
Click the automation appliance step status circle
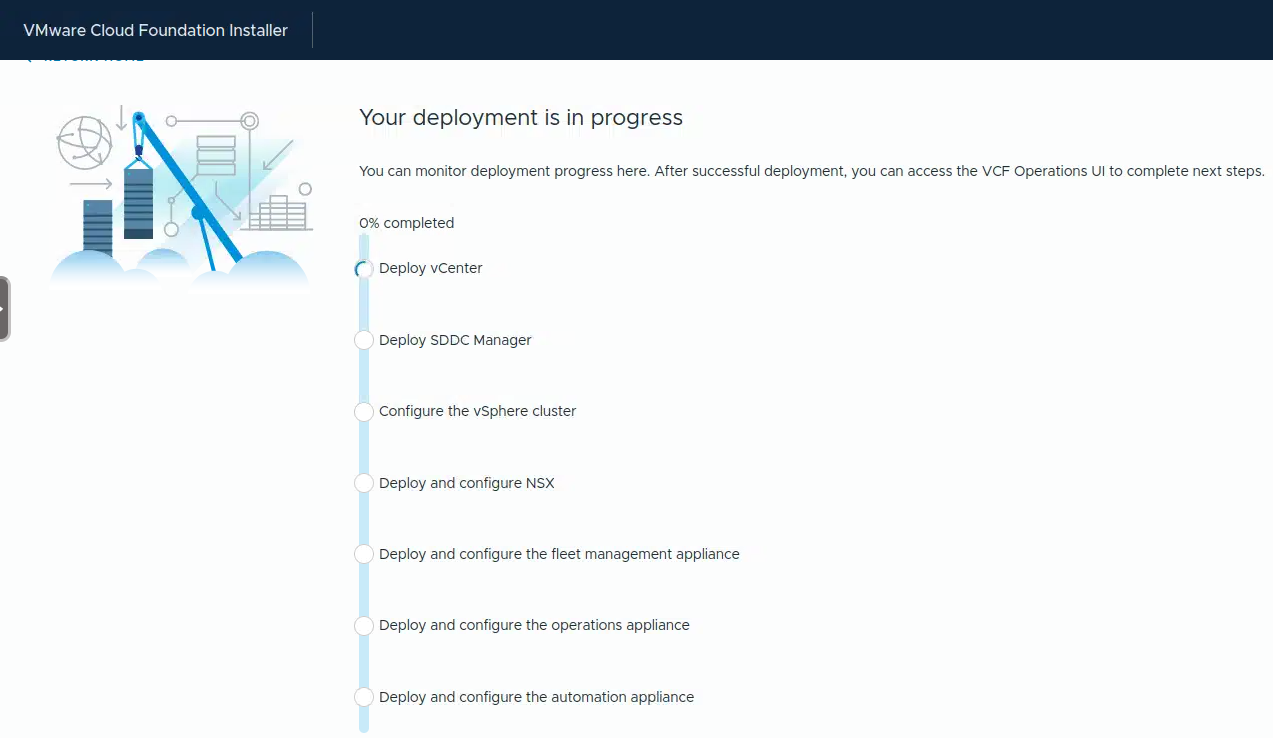364,697
